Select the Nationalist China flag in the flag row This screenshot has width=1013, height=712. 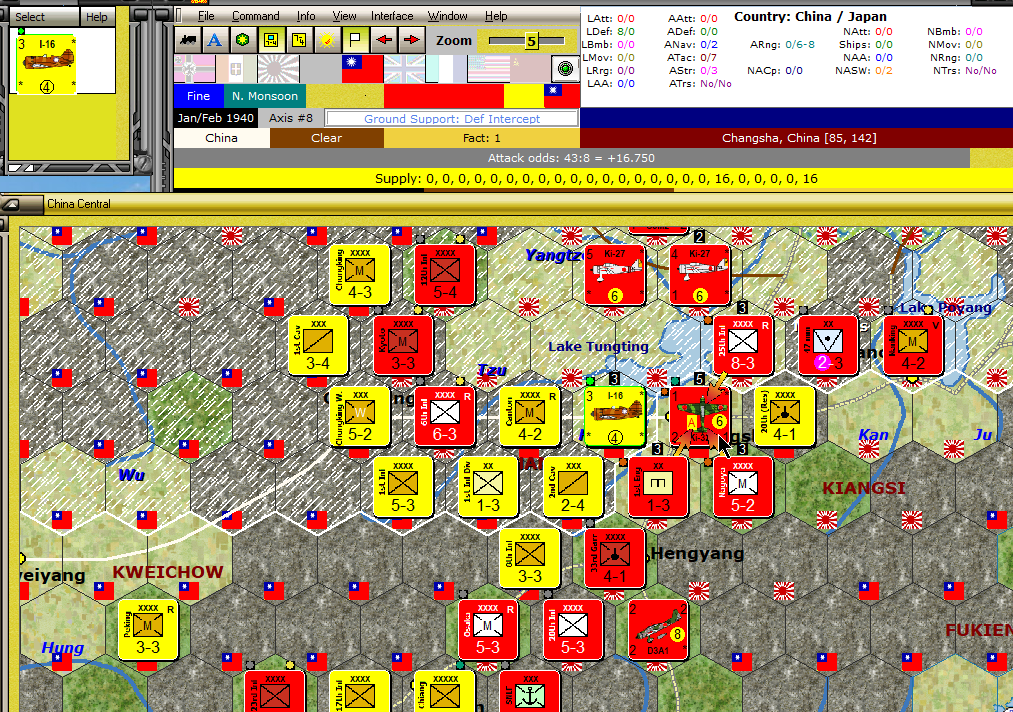[362, 68]
